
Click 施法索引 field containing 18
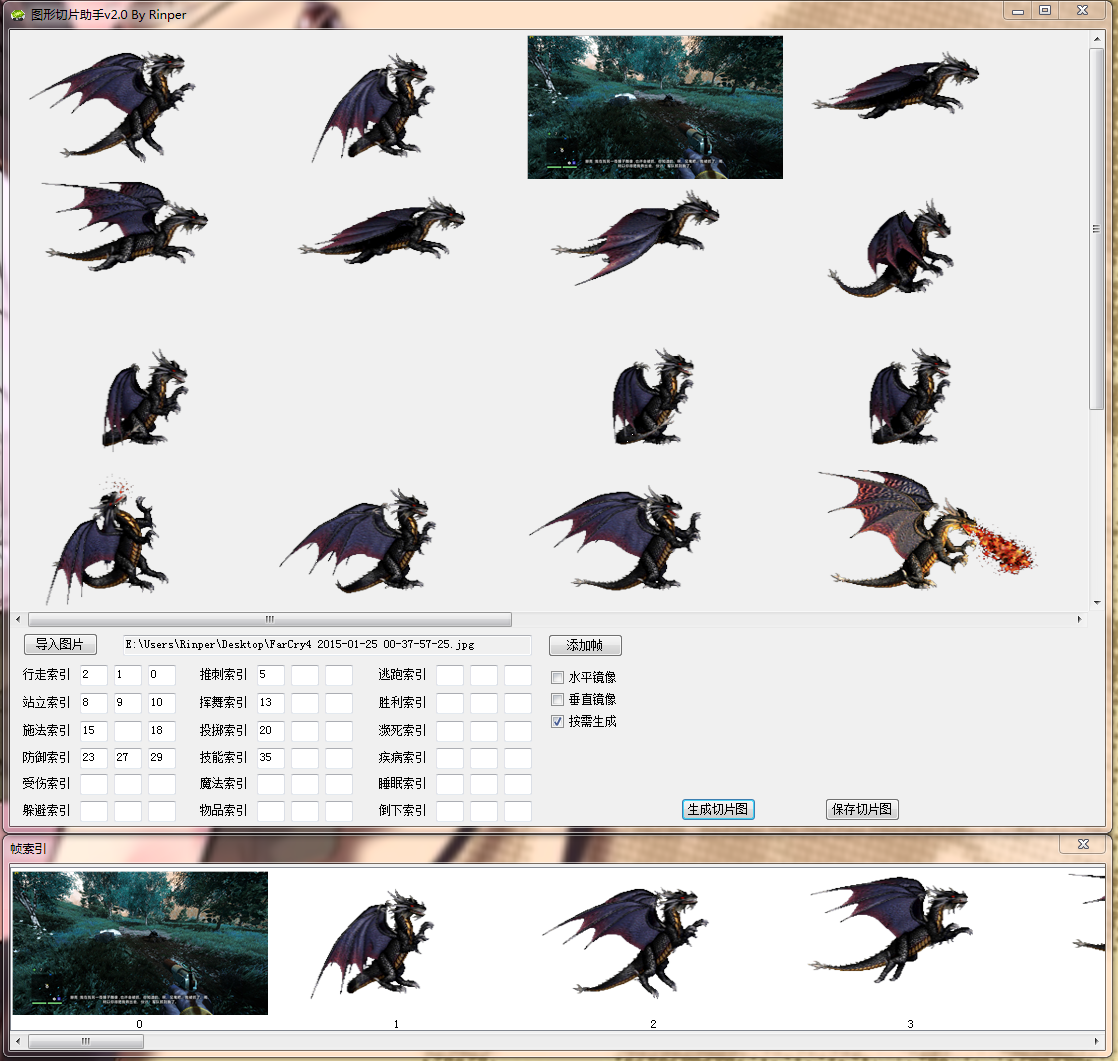click(x=162, y=730)
